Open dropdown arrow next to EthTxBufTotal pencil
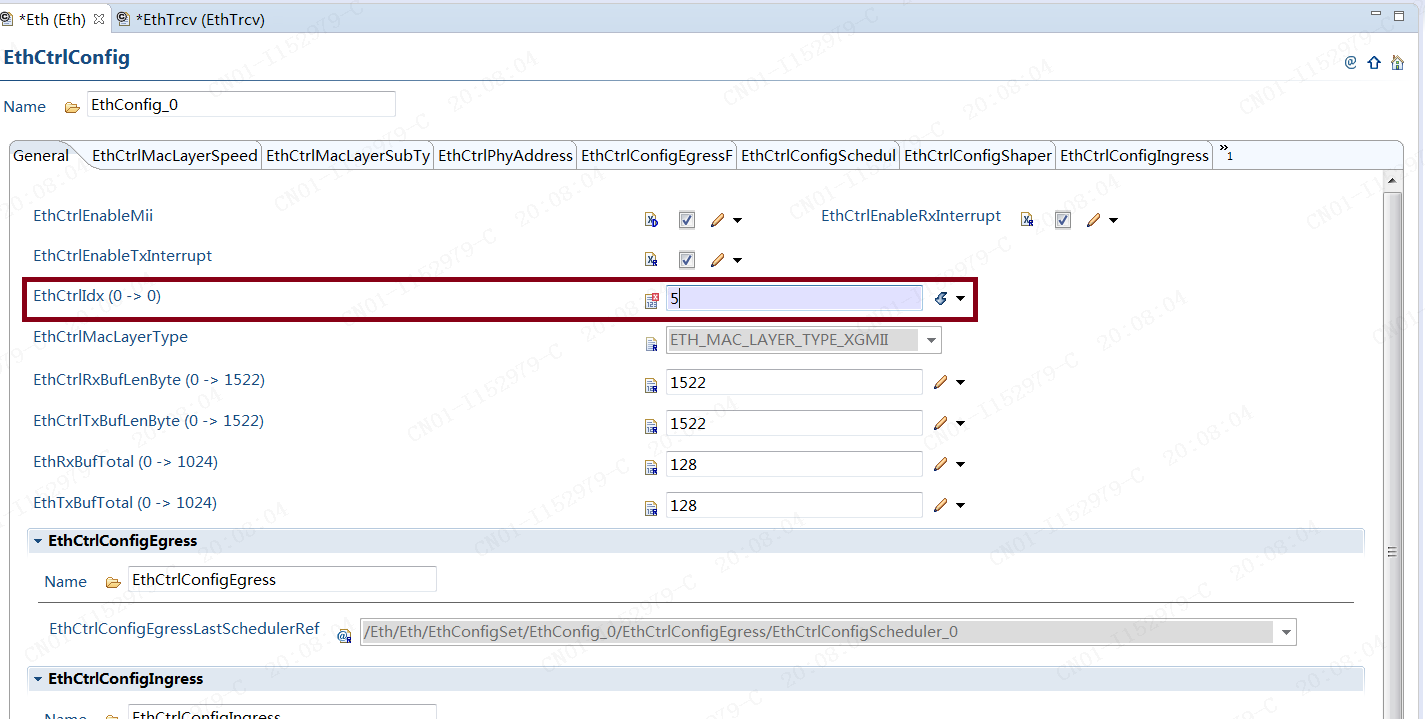This screenshot has width=1425, height=719. click(x=961, y=506)
